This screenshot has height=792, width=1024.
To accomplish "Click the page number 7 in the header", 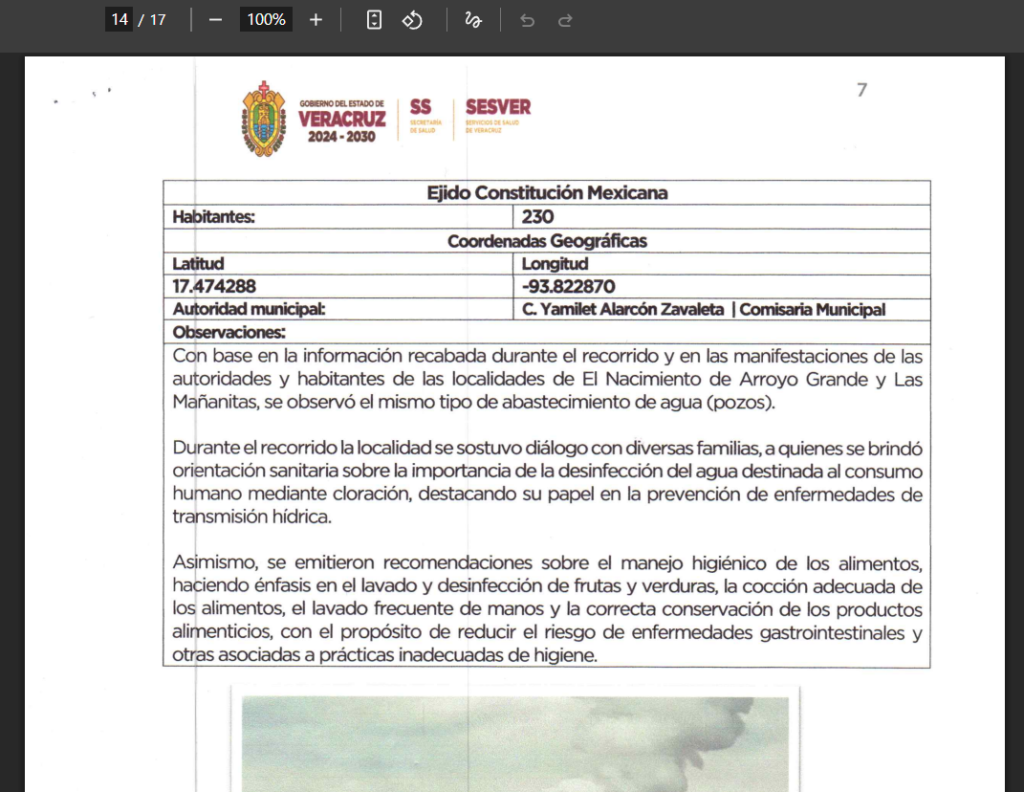I will point(862,89).
